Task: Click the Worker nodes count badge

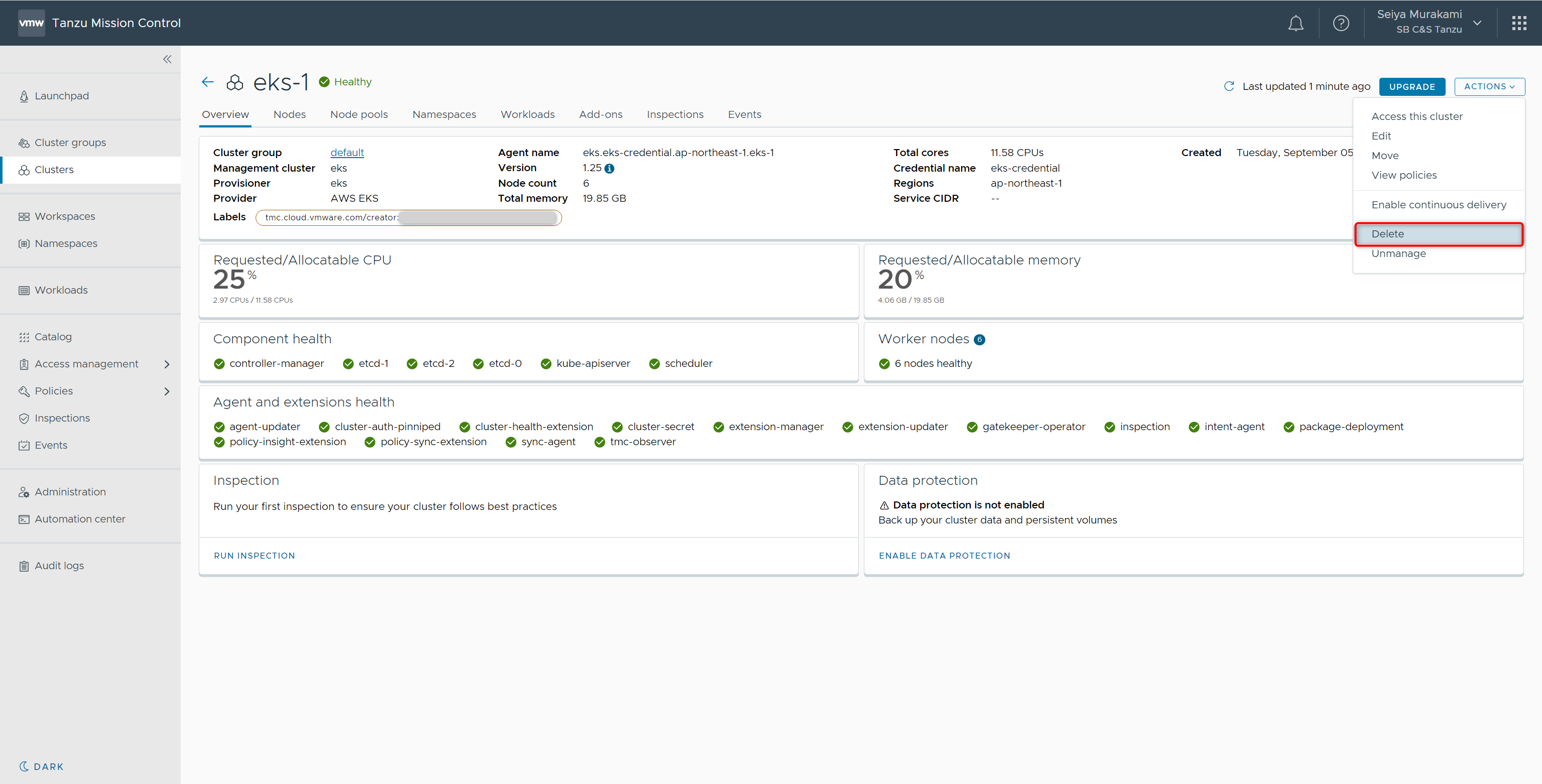Action: coord(979,340)
